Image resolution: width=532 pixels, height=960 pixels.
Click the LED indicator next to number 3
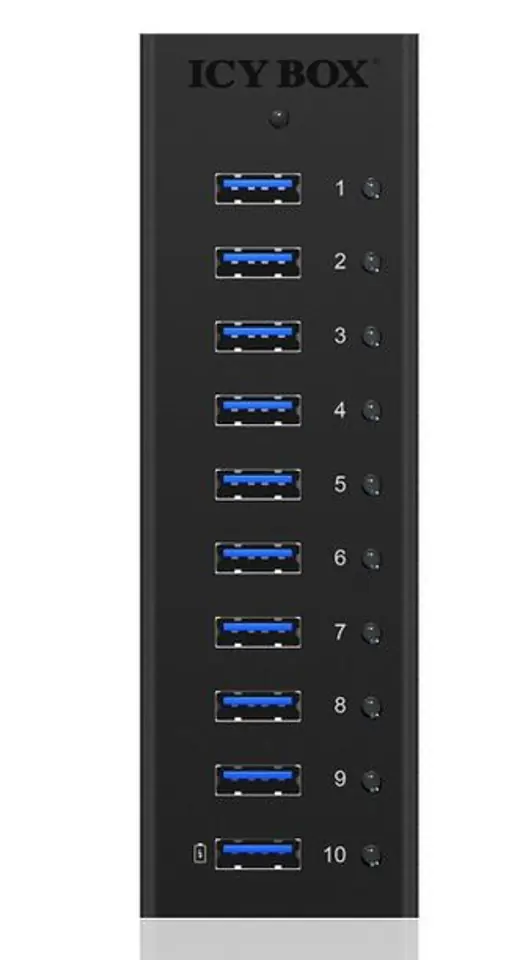click(x=371, y=337)
